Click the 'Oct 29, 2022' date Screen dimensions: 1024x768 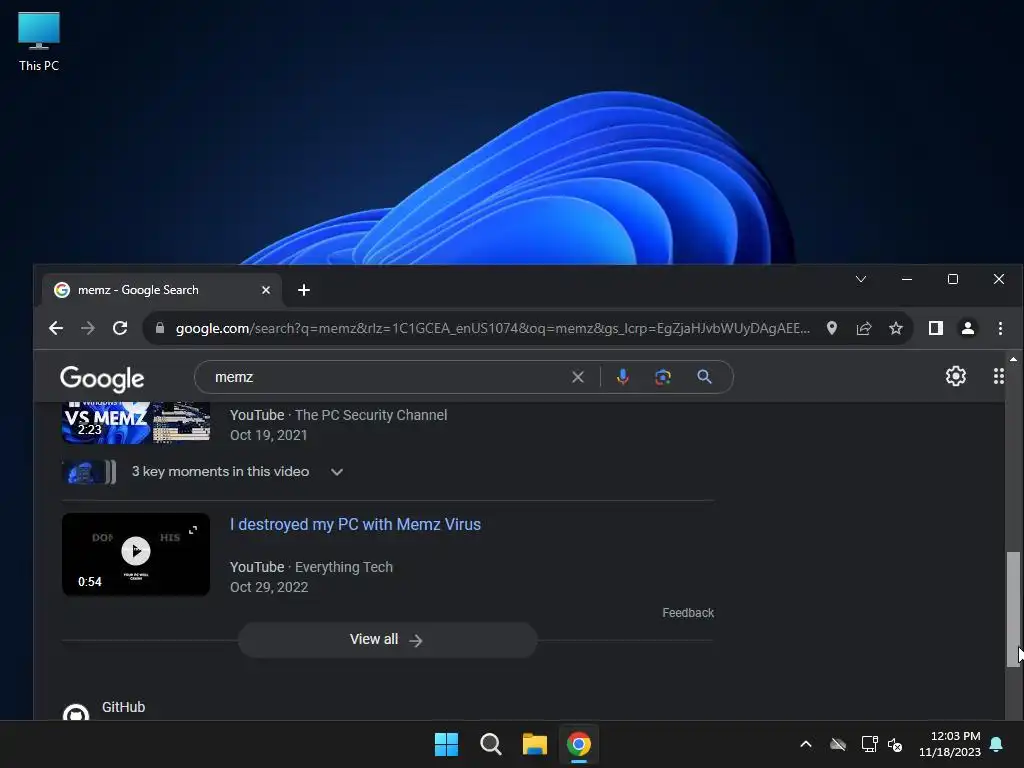pos(269,587)
